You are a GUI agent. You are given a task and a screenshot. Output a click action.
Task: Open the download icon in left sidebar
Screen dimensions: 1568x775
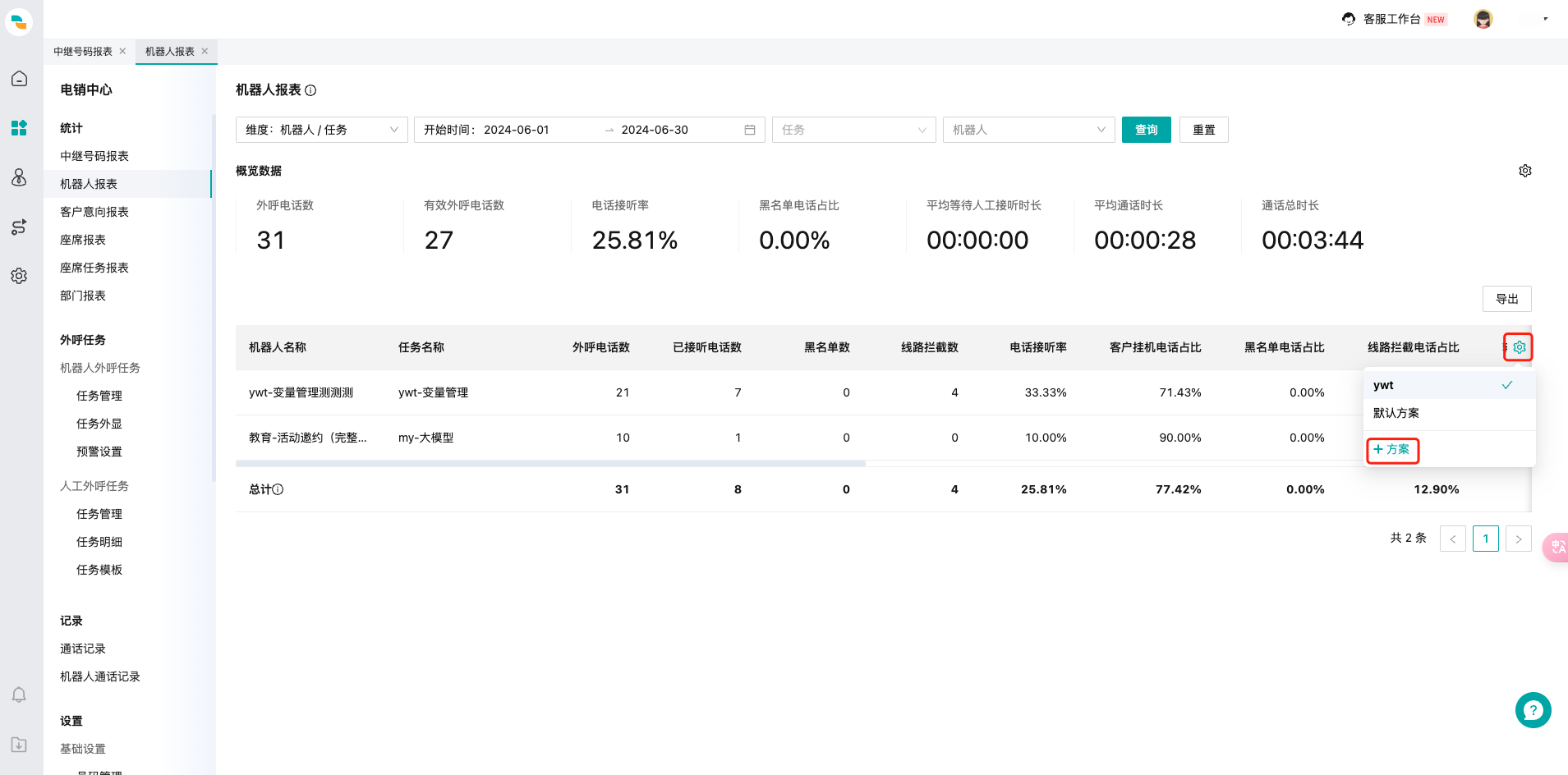point(19,745)
